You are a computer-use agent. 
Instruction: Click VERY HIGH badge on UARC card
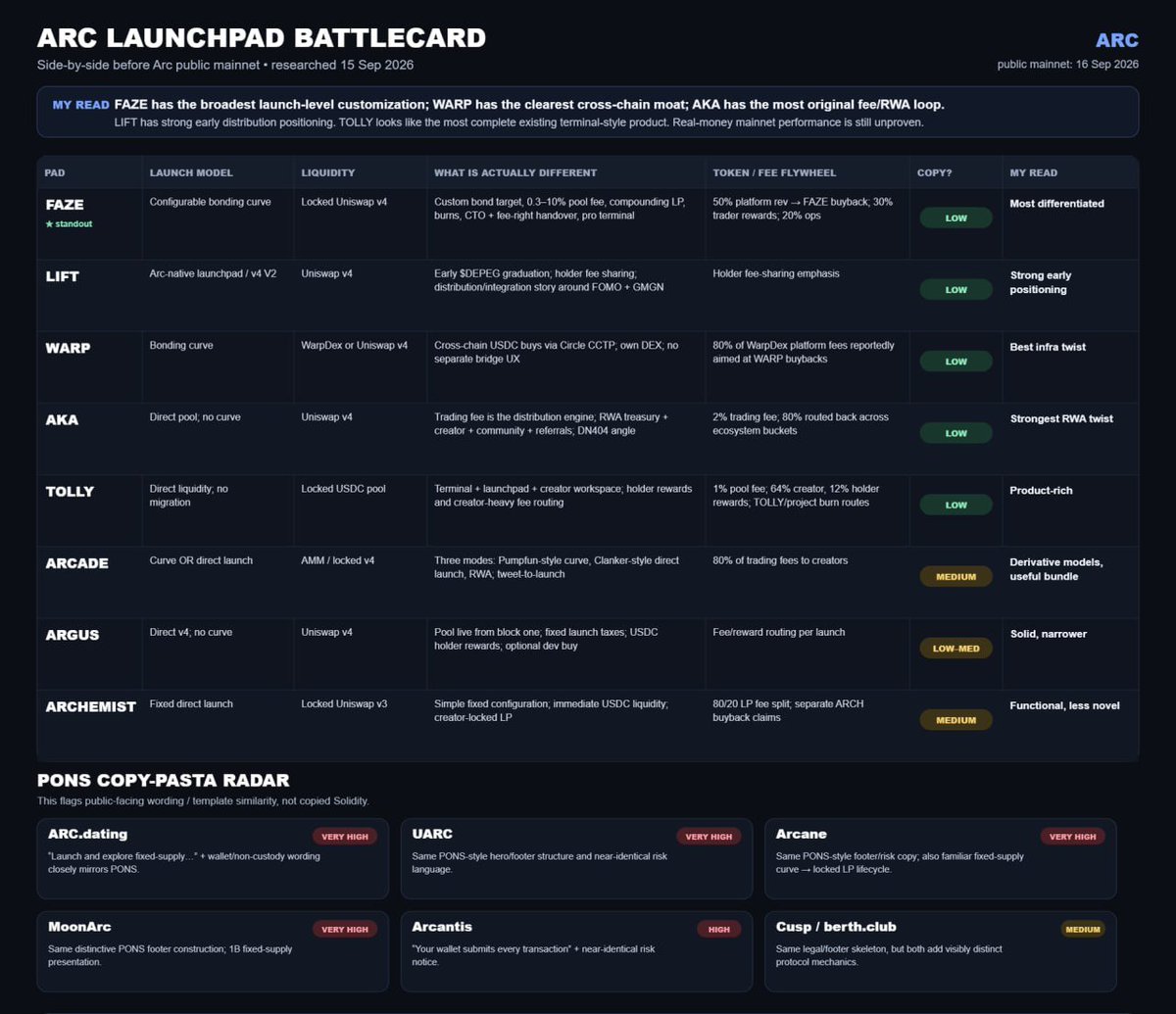pos(709,837)
